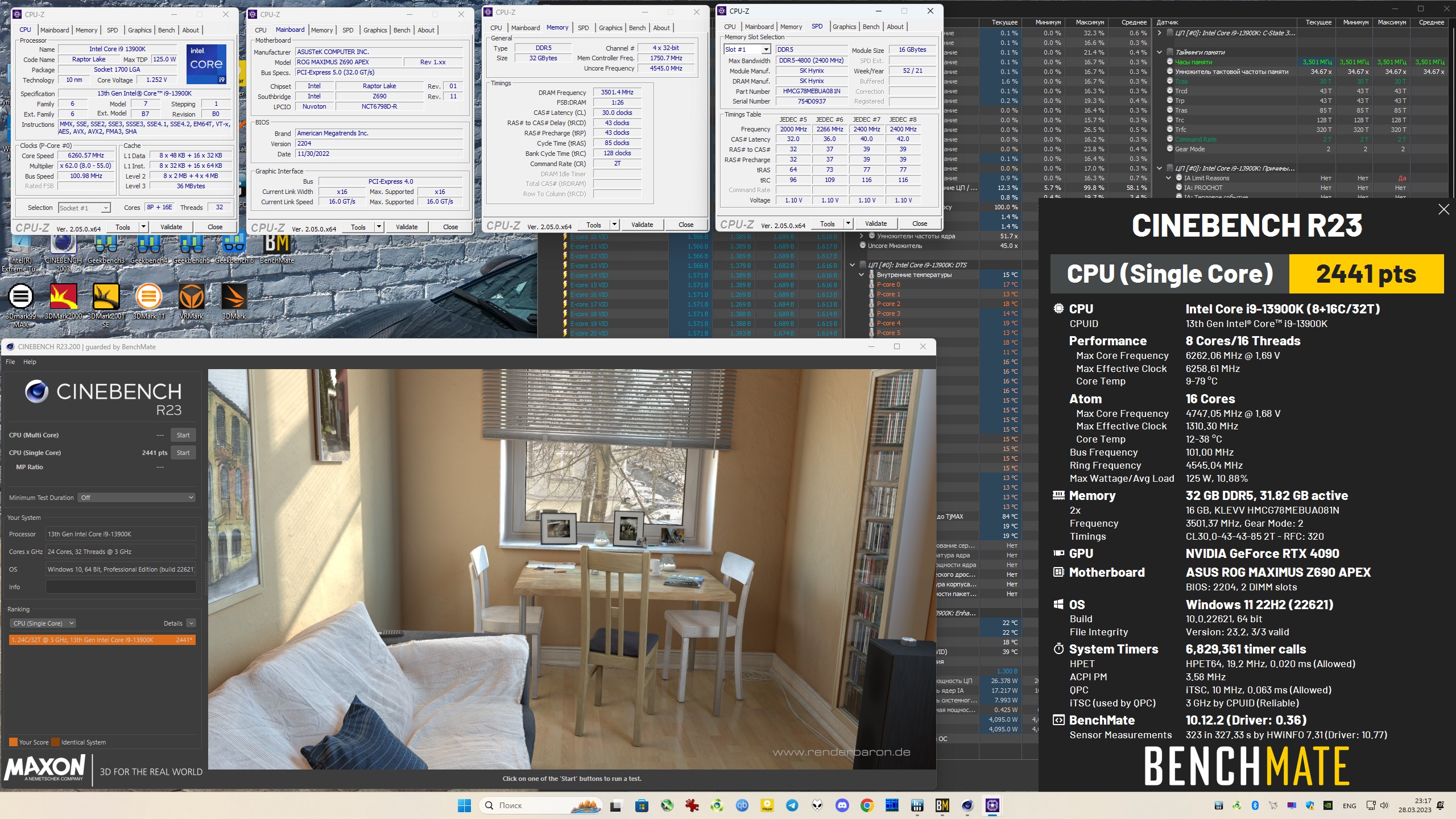Launch the 3DMark desktop icon
Image resolution: width=1456 pixels, height=819 pixels.
(x=234, y=301)
